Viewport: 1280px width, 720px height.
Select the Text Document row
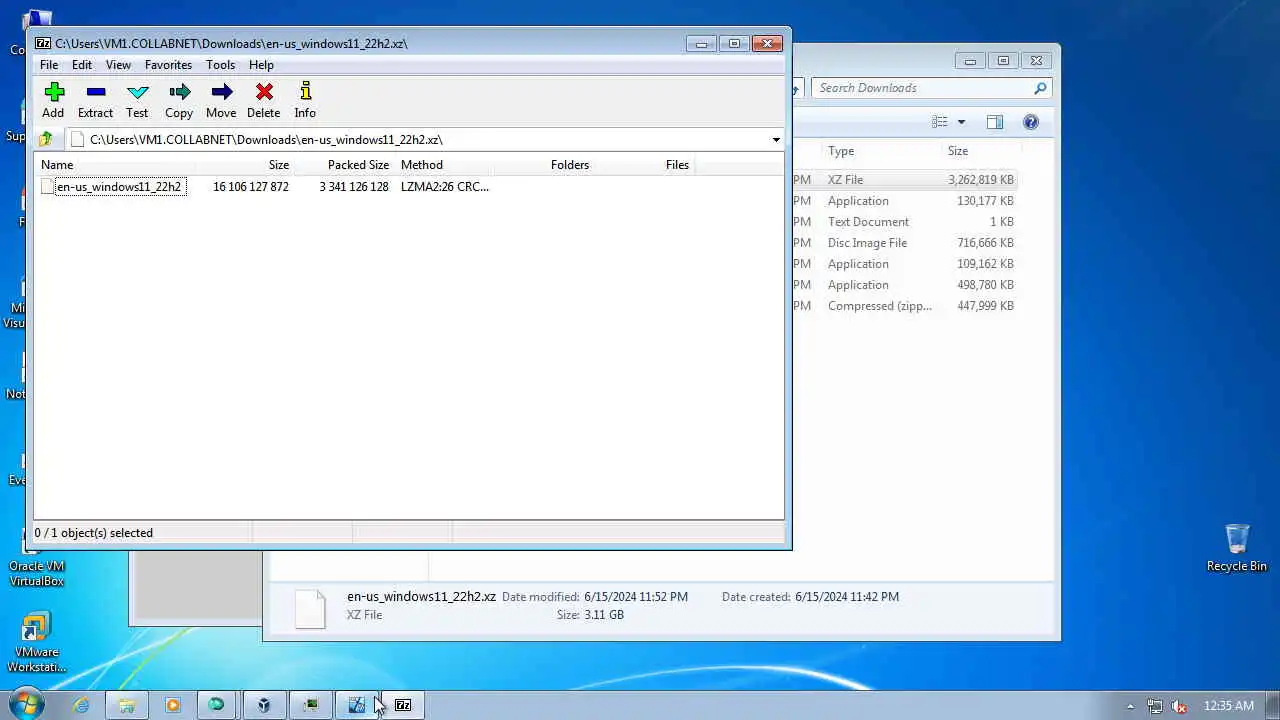(x=905, y=222)
